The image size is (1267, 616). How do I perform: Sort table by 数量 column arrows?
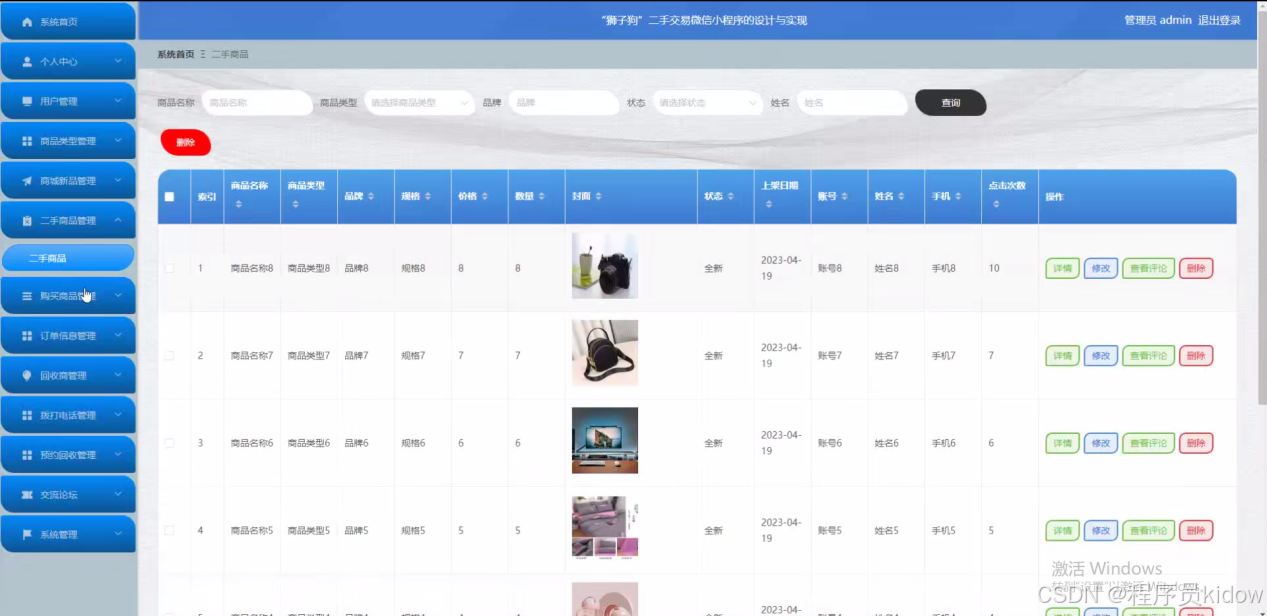tap(542, 197)
